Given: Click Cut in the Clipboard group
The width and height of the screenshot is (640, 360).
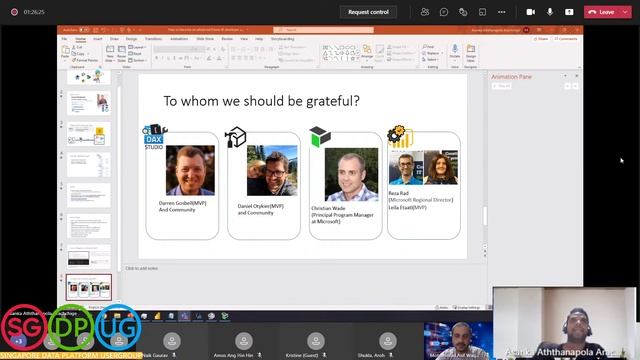Looking at the screenshot, I should pyautogui.click(x=77, y=47).
